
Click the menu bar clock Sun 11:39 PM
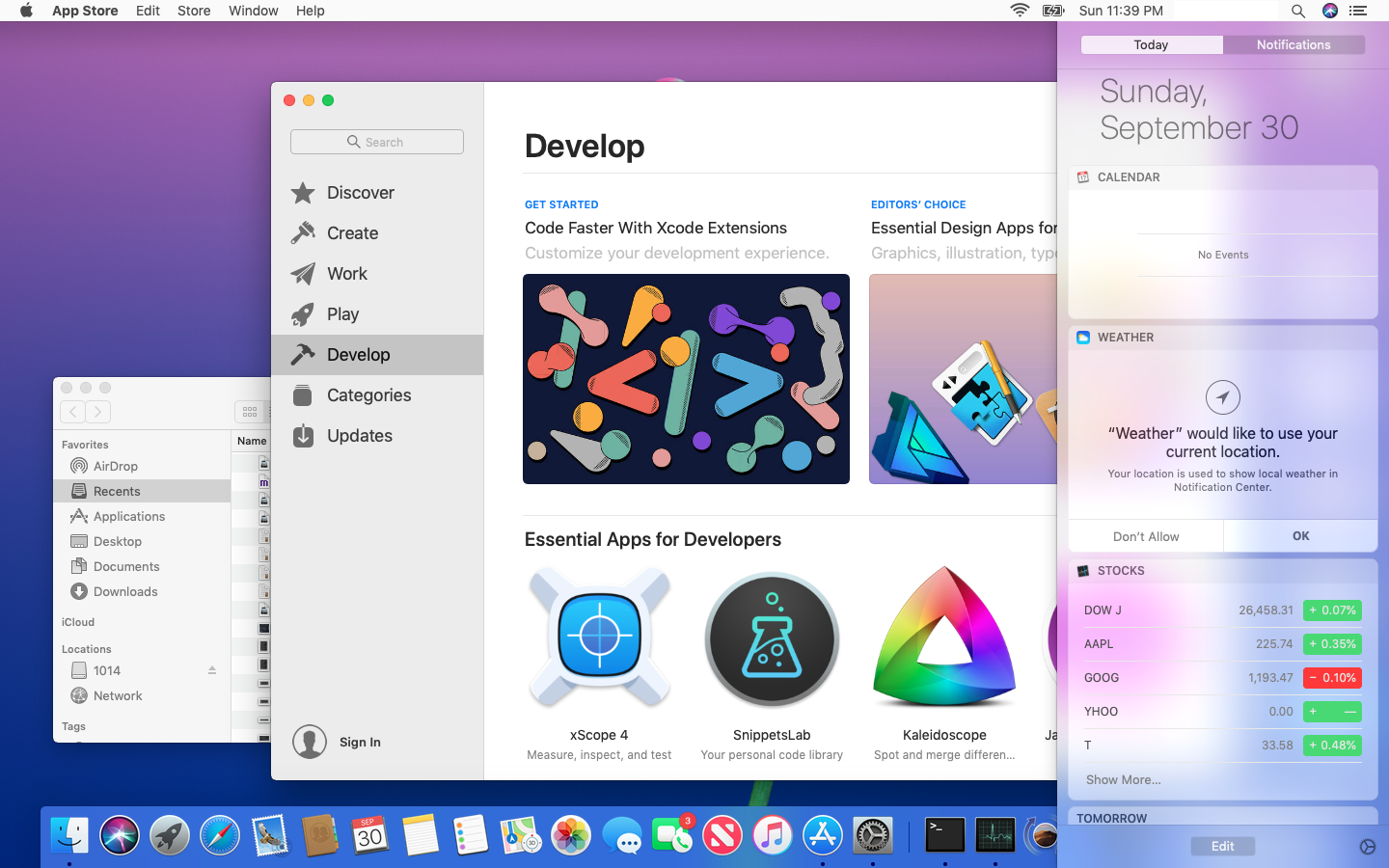click(1121, 11)
